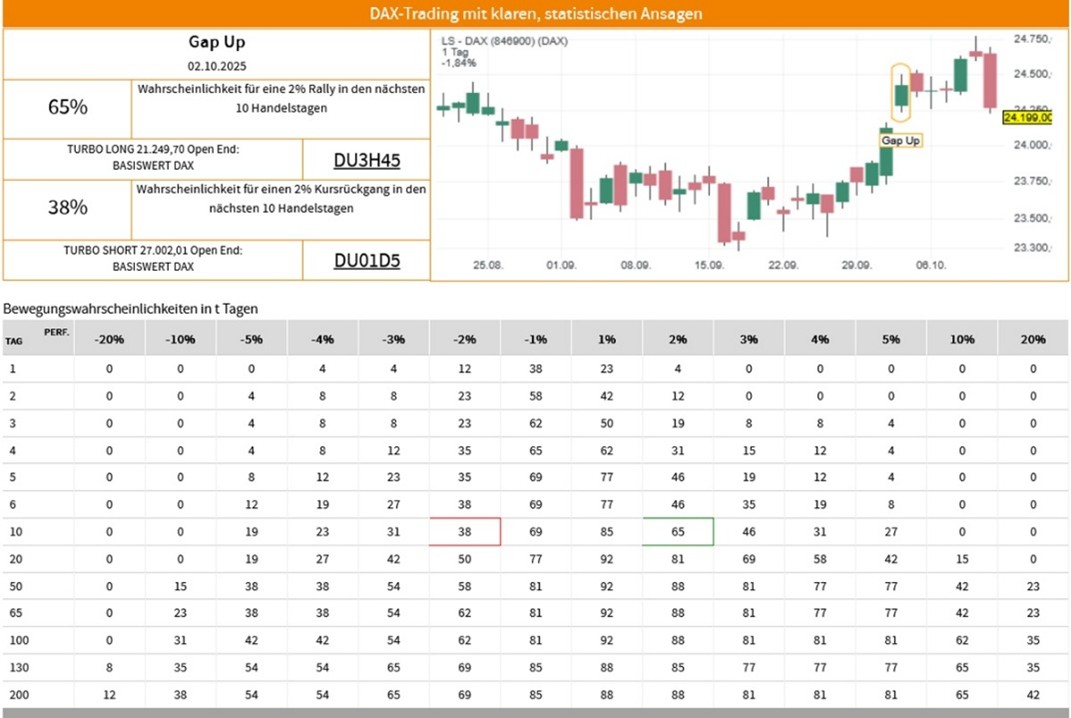
Task: Click the Gap Up chart annotation label
Action: tap(900, 141)
